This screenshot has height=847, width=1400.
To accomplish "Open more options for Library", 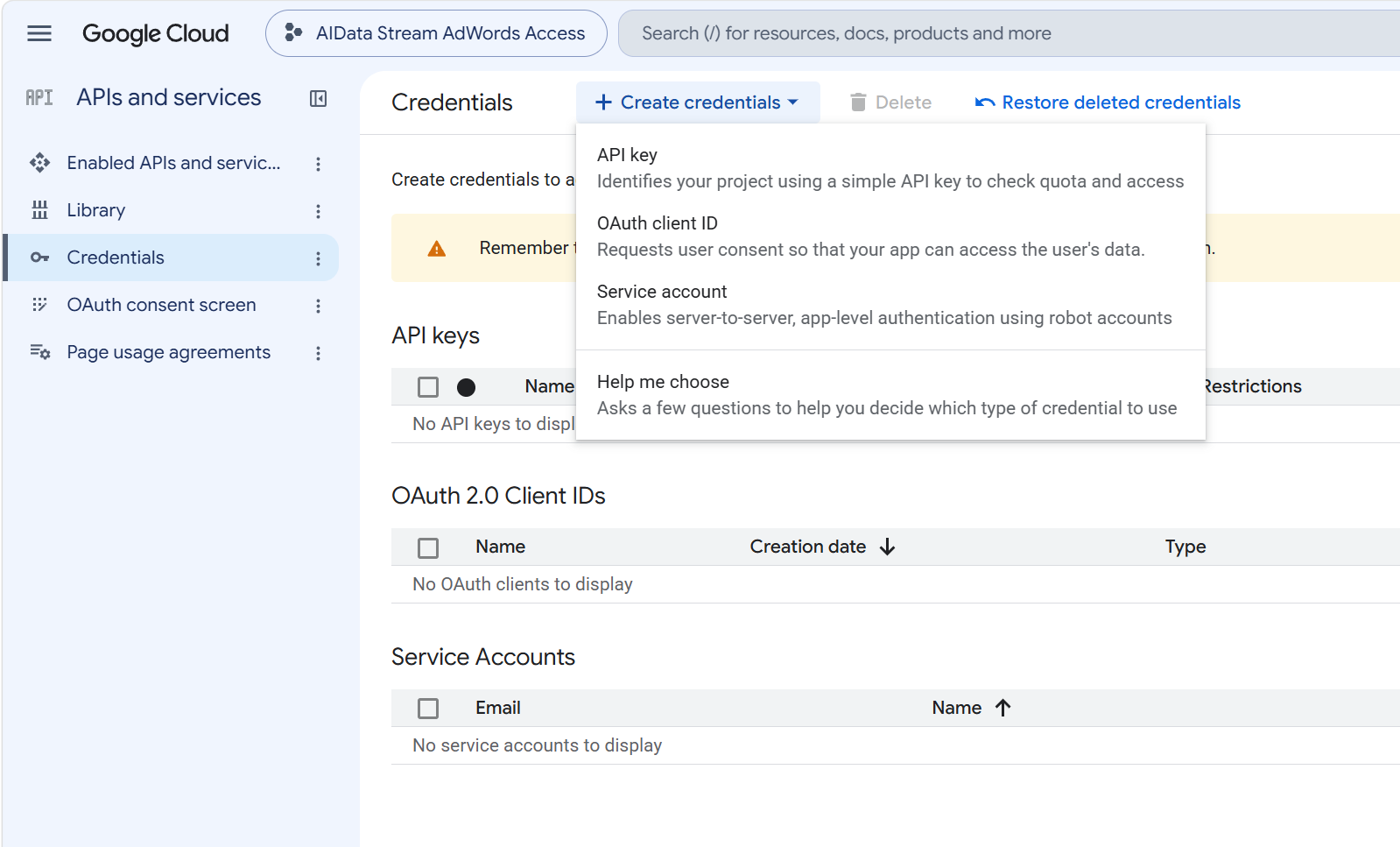I will tap(318, 211).
